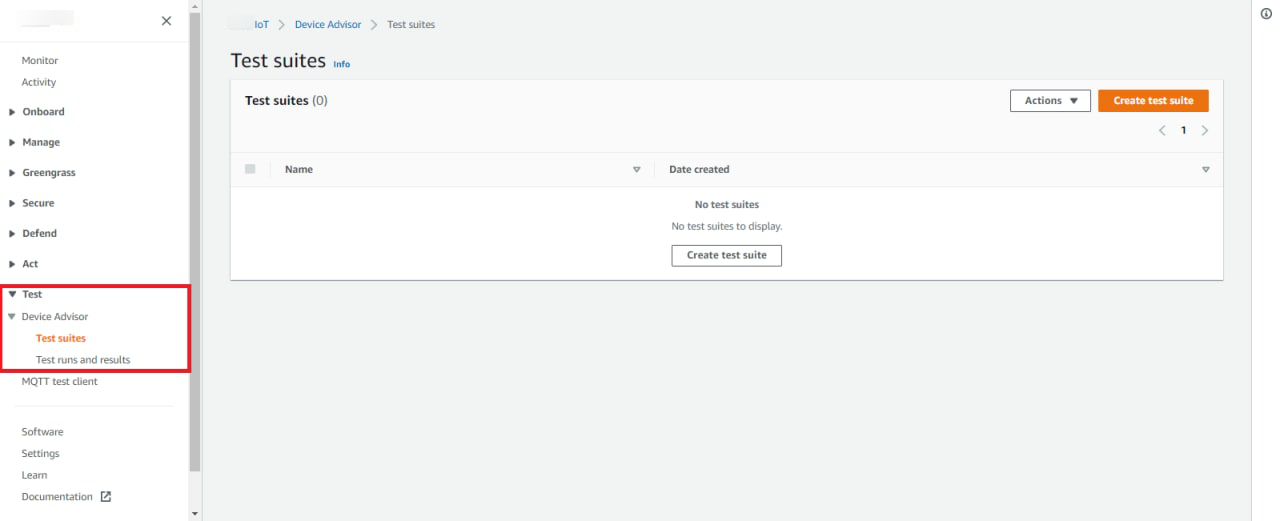Image resolution: width=1280 pixels, height=521 pixels.
Task: Sort by Date created using the triangle icon
Action: [x=1205, y=170]
